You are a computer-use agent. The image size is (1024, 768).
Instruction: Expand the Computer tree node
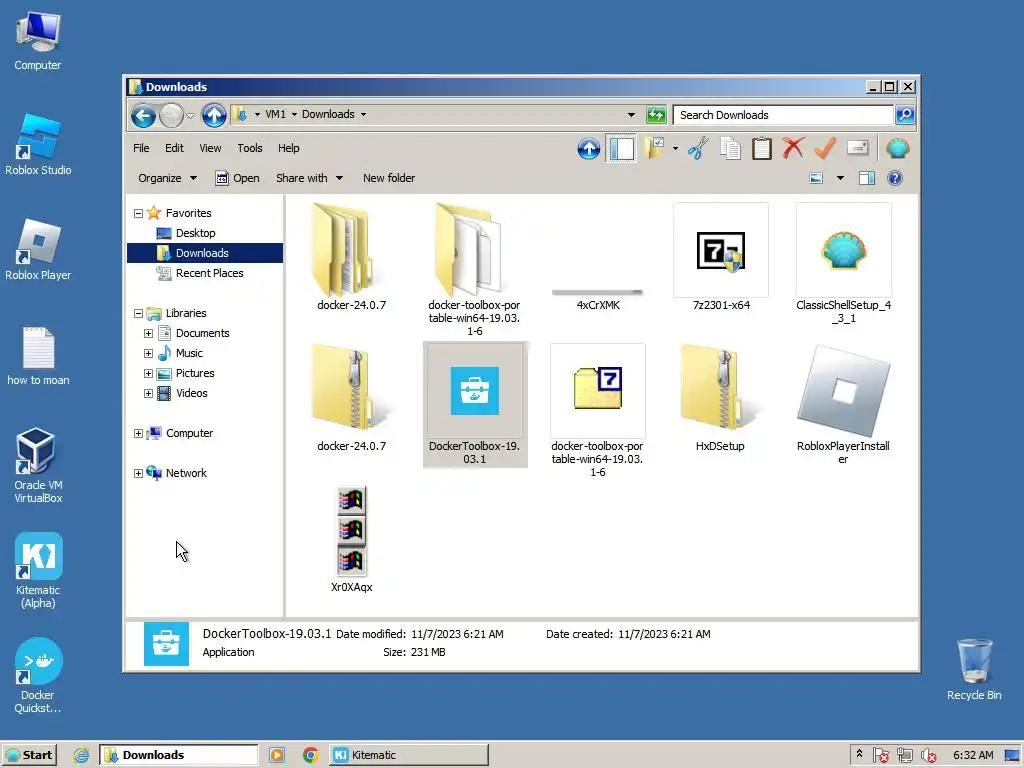138,434
